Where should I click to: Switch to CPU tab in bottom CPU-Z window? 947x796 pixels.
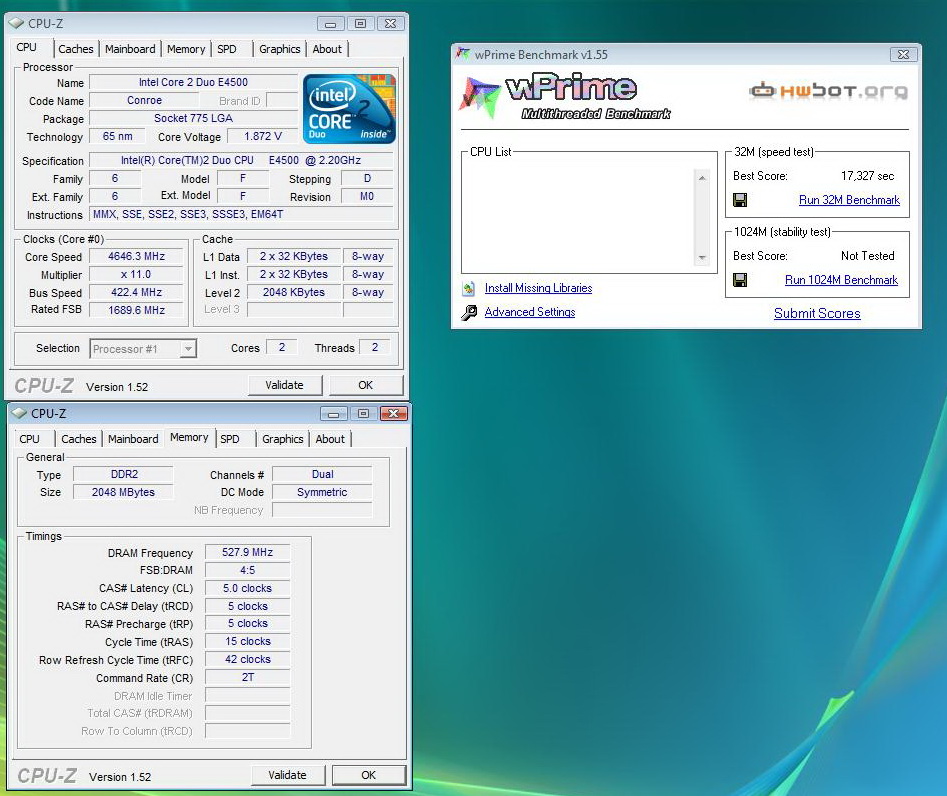[x=30, y=439]
